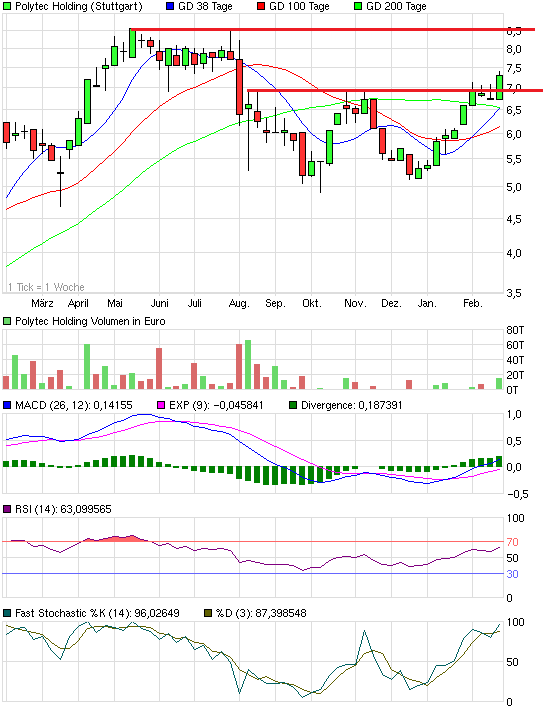
Task: Click the Divergence value label
Action: (x=352, y=405)
